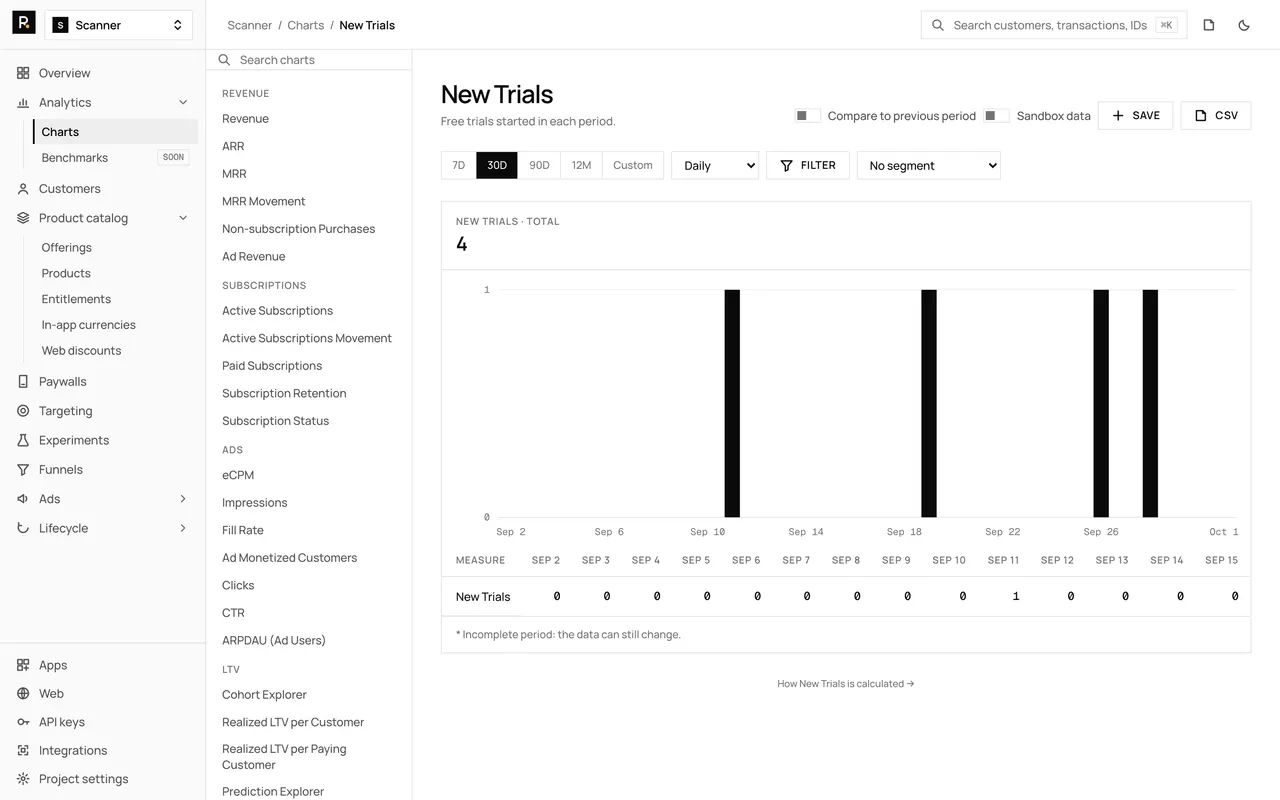
Task: Focus the Search customers, transactions, IDs field
Action: [x=1054, y=25]
